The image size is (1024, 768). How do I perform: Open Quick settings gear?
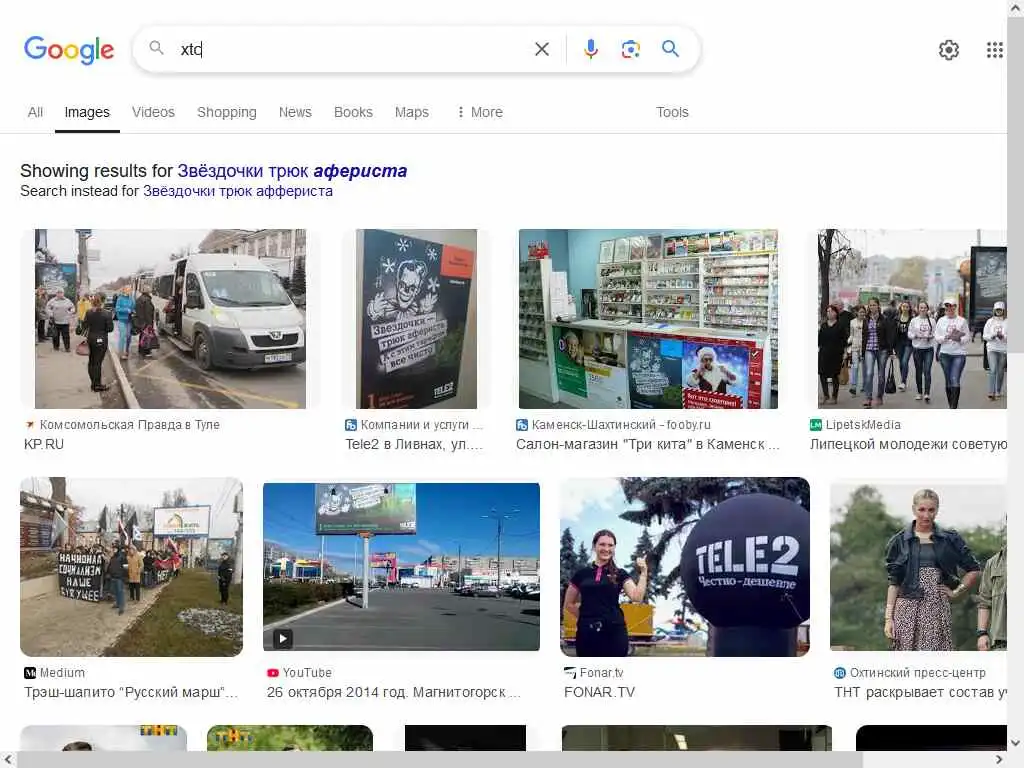[x=948, y=50]
